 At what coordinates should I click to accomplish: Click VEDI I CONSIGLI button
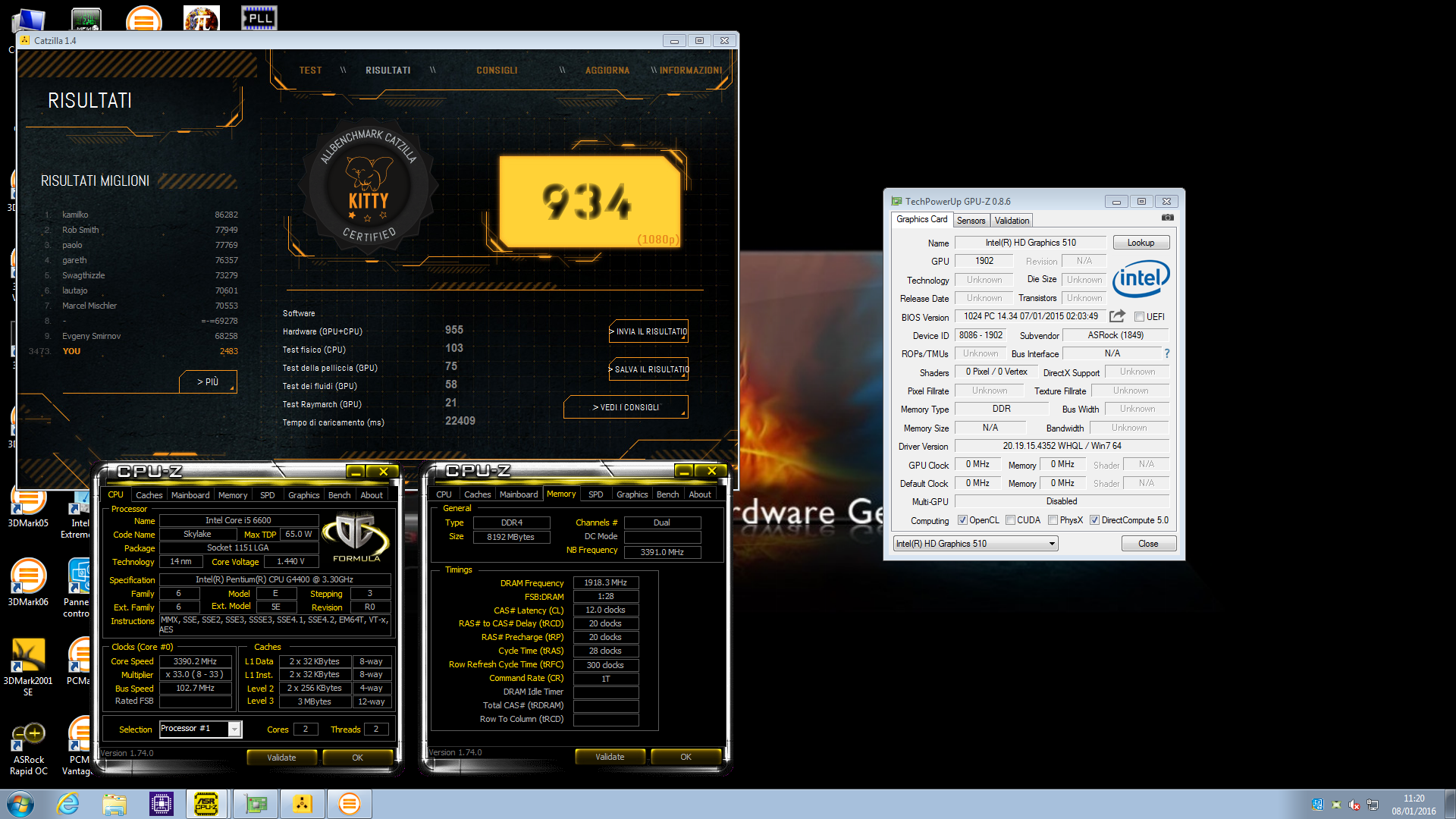tap(626, 407)
